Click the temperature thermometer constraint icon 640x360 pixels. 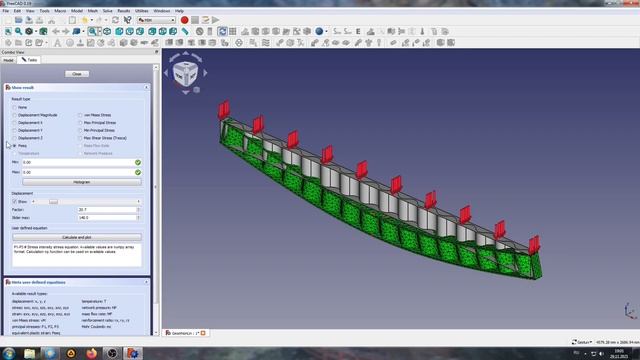pos(422,31)
